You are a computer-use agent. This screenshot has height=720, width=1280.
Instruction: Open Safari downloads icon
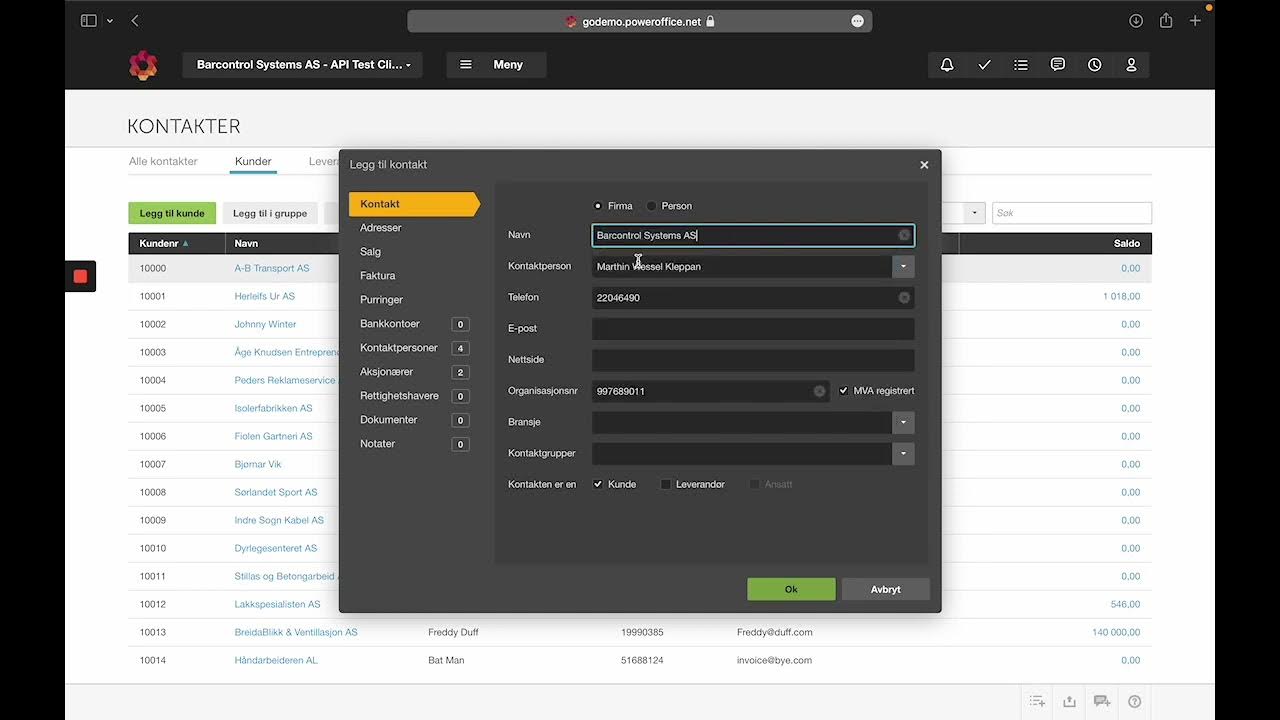(x=1136, y=21)
